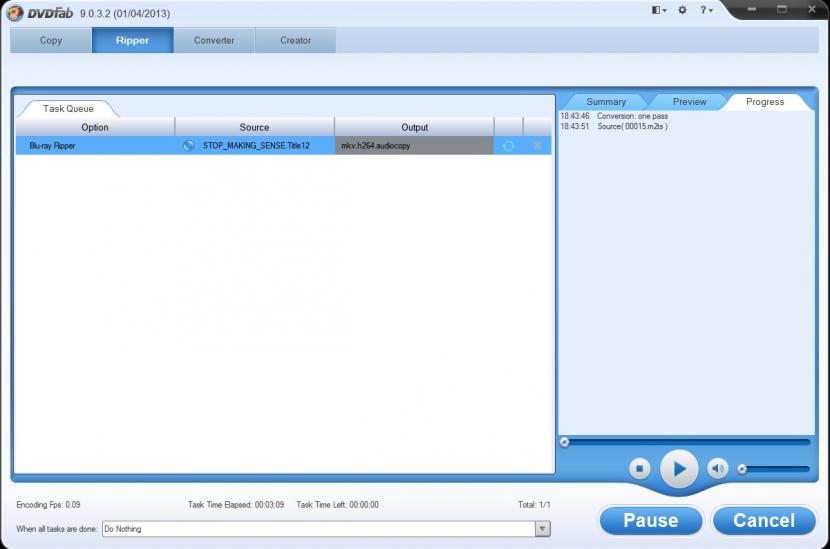Click the Task Time Elapsed status text

coord(236,505)
